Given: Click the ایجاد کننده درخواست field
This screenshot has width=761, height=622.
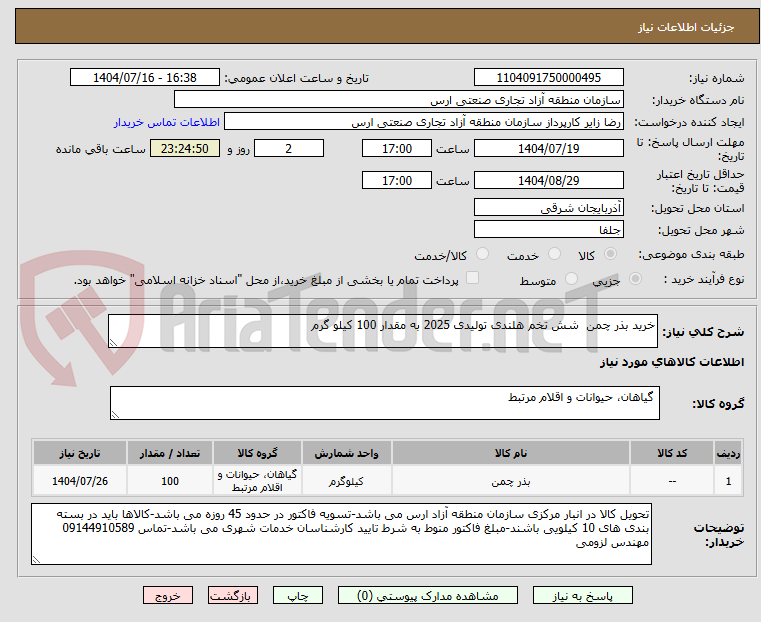Looking at the screenshot, I should (x=424, y=121).
